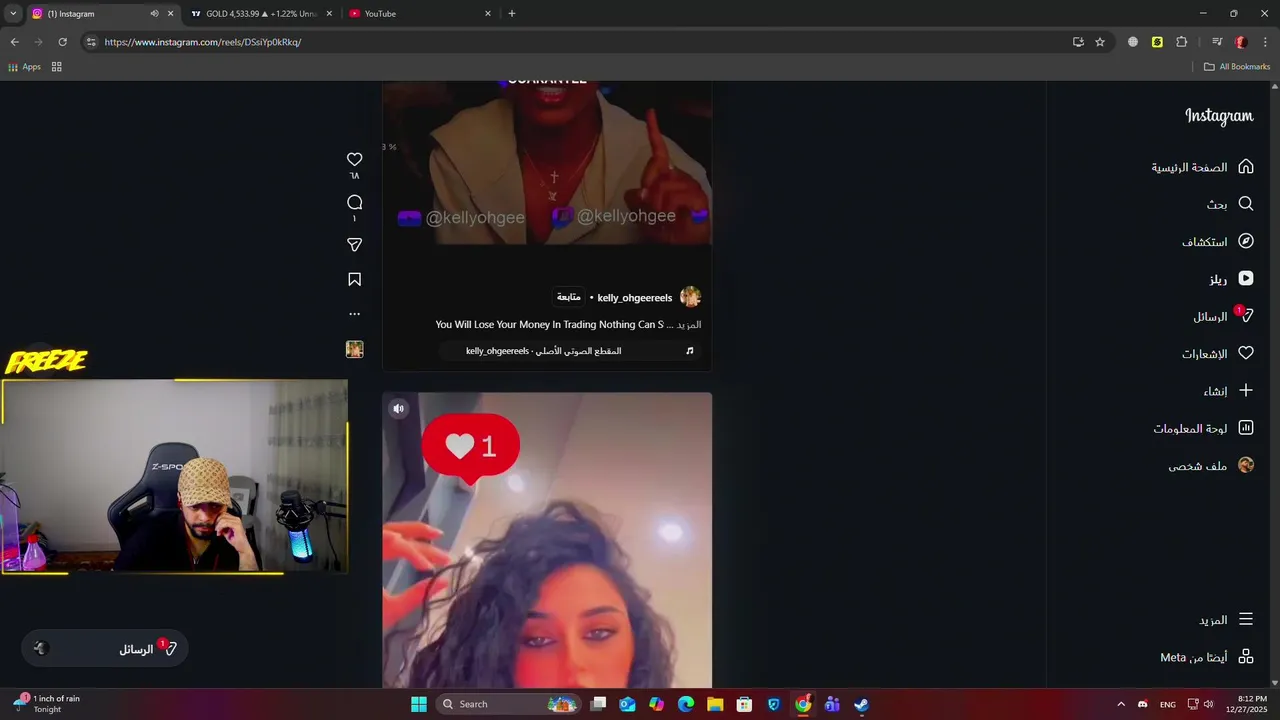This screenshot has width=1280, height=720.
Task: Open Apps shortcut in bookmarks bar
Action: [x=24, y=67]
